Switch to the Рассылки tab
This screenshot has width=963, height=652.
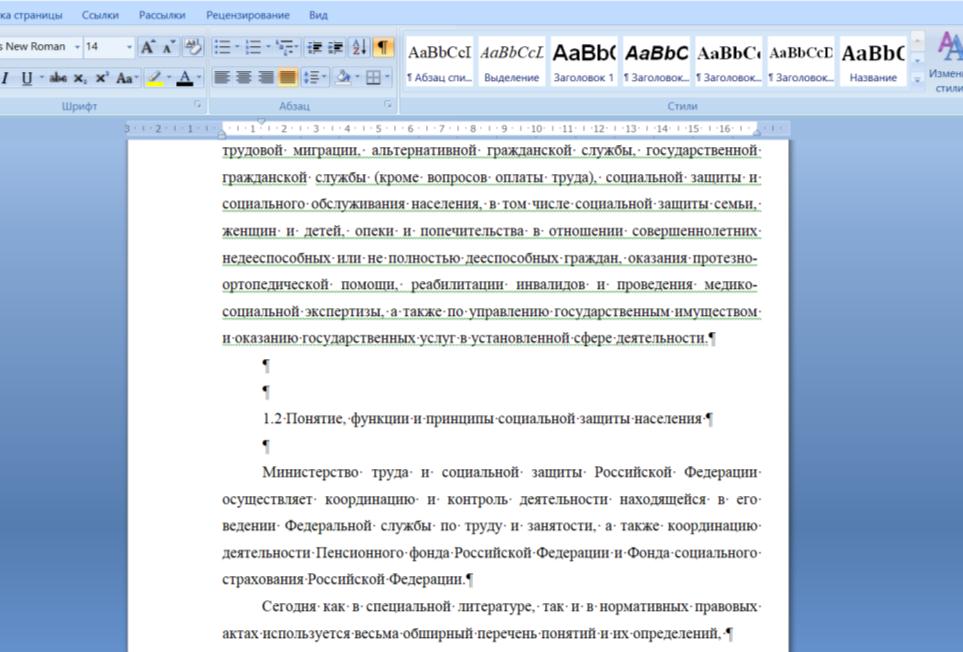(162, 15)
